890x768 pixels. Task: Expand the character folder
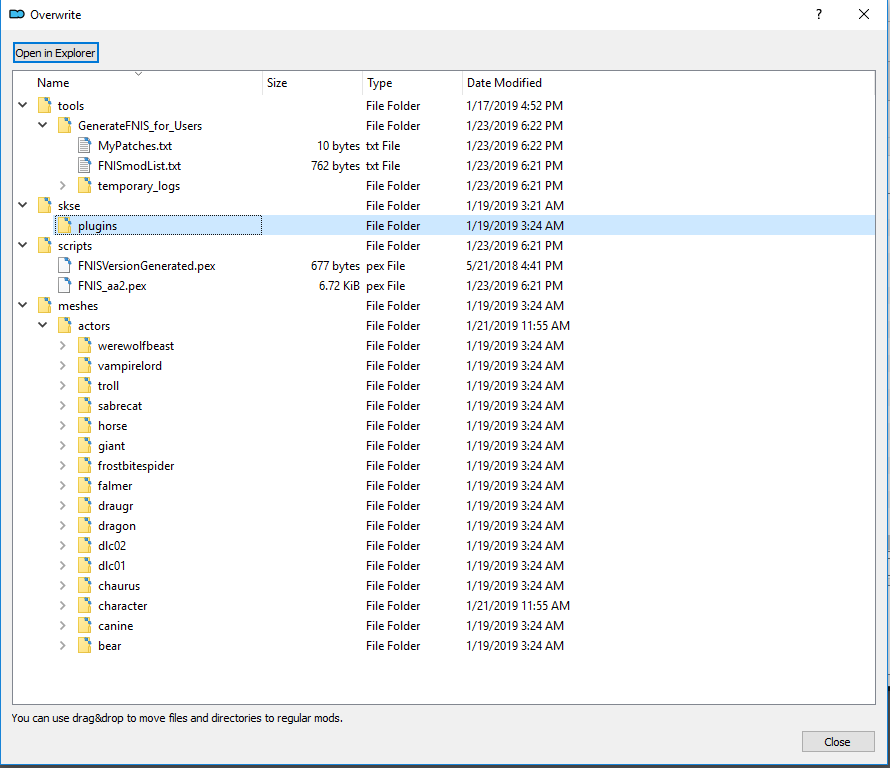pyautogui.click(x=62, y=605)
